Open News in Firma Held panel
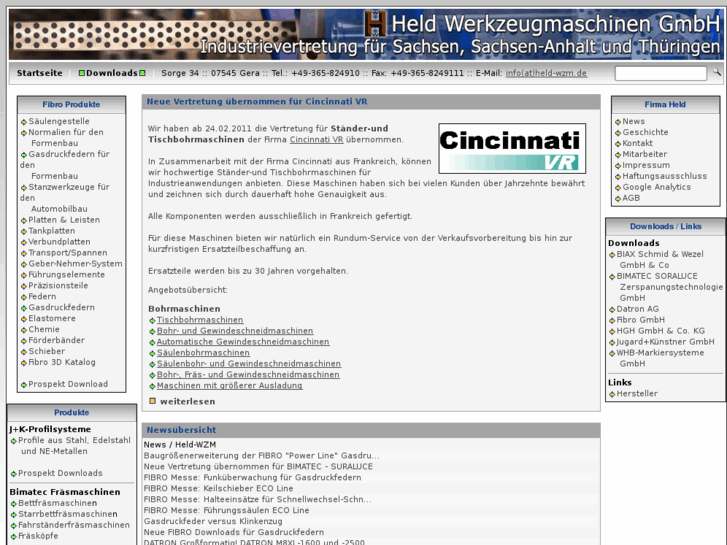Viewport: 727px width, 545px height. pos(633,121)
